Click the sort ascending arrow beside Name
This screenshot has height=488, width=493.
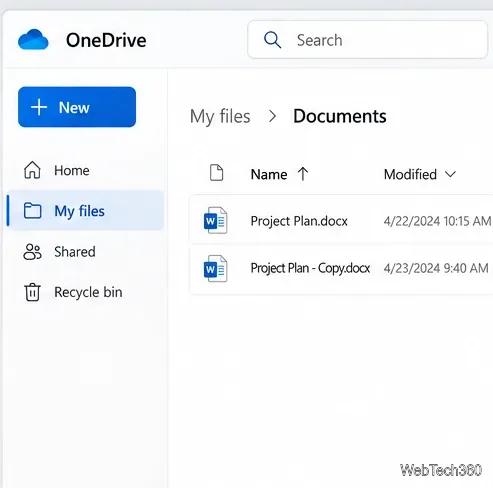tap(303, 174)
